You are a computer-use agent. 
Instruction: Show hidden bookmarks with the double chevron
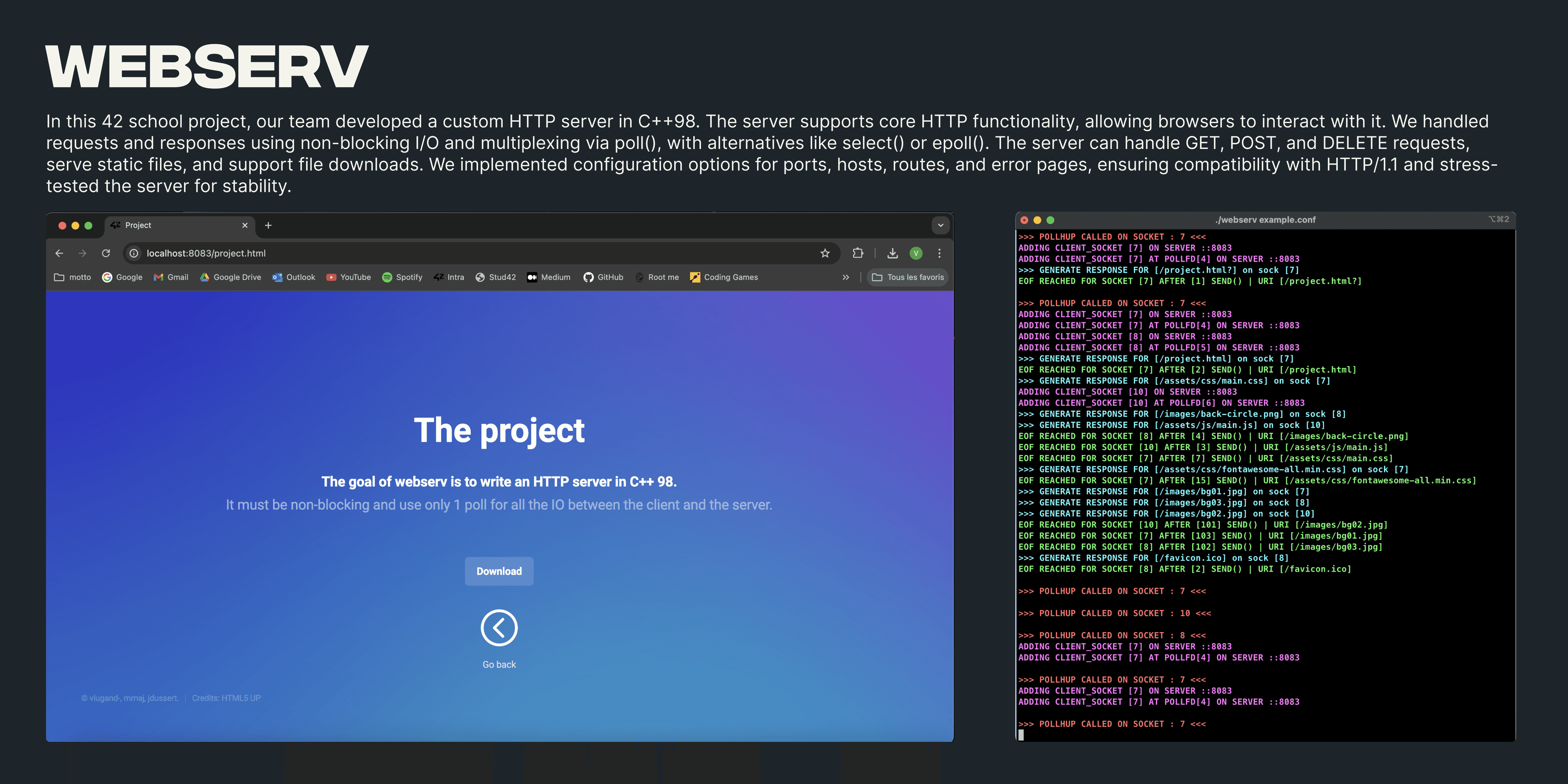coord(846,277)
